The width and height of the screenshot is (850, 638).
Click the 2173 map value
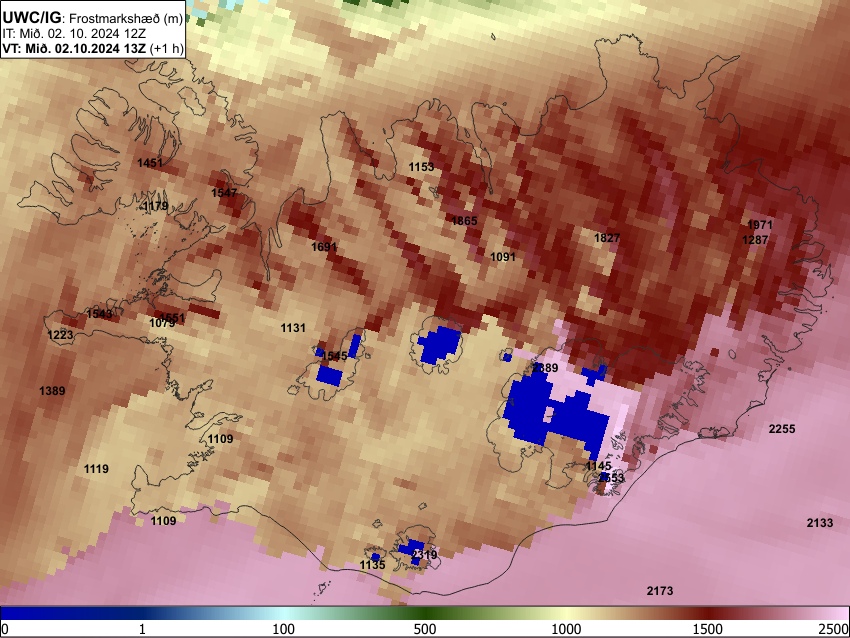pos(660,591)
